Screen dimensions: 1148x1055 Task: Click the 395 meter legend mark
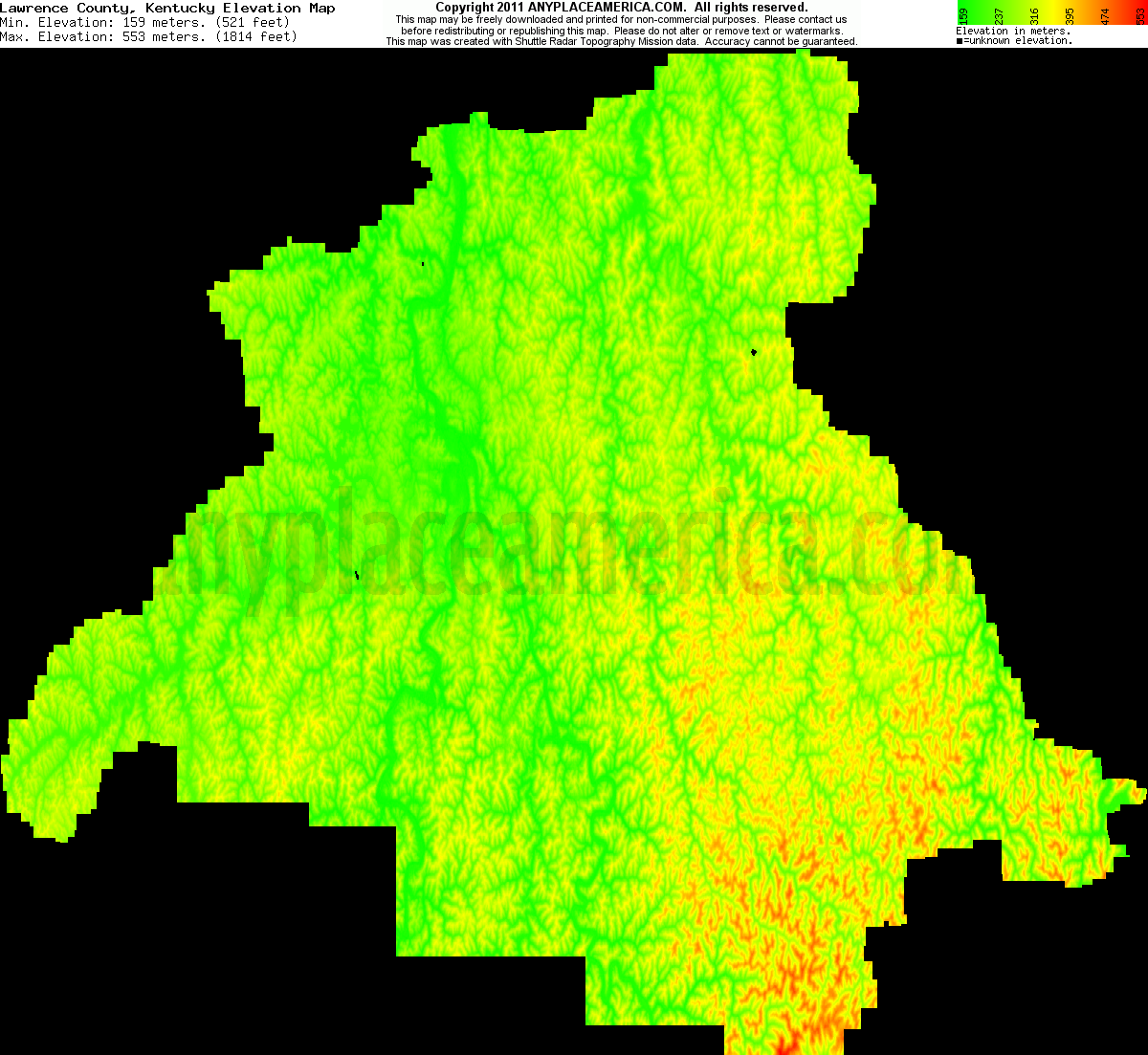click(1069, 15)
